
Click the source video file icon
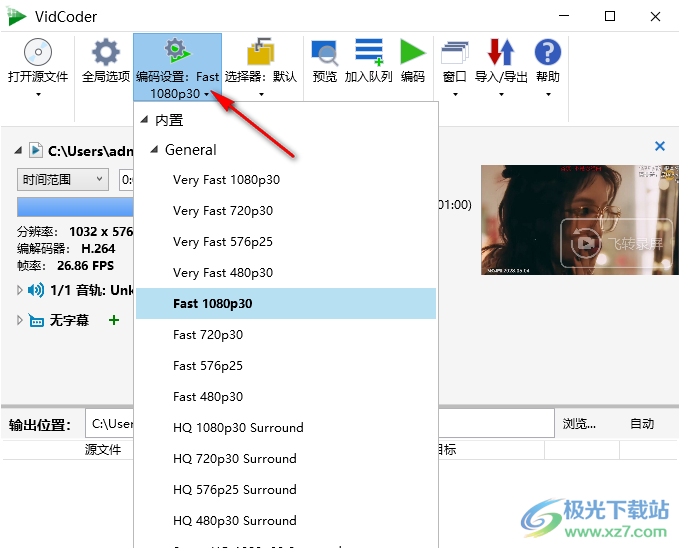pos(36,150)
